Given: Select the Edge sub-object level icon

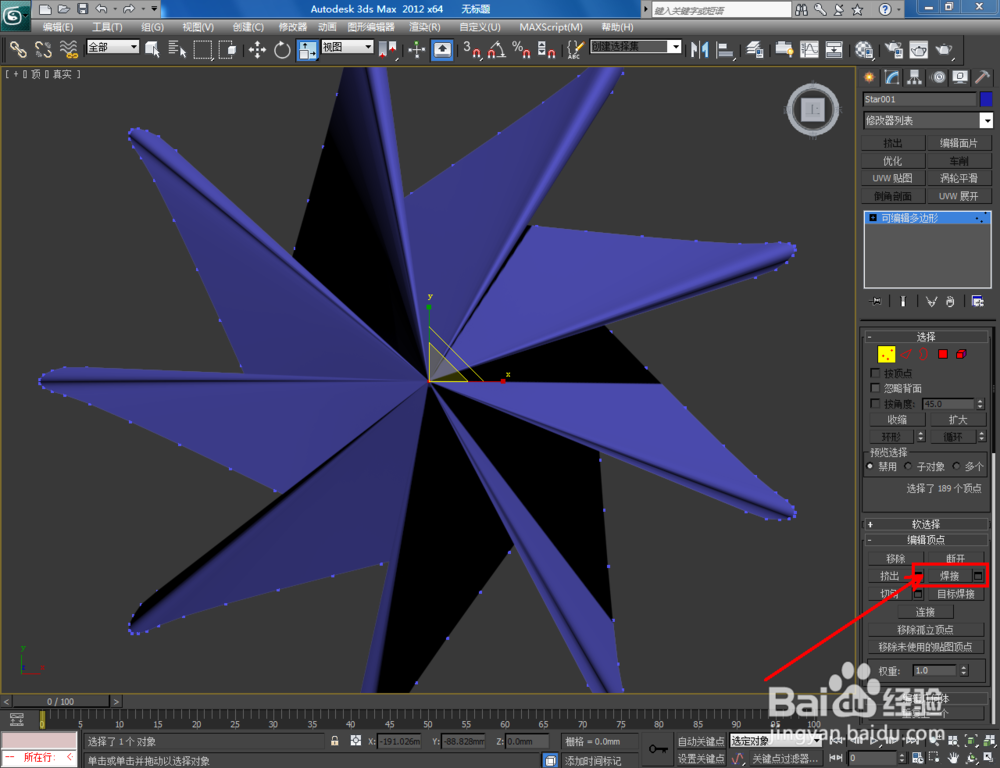Looking at the screenshot, I should click(x=906, y=354).
